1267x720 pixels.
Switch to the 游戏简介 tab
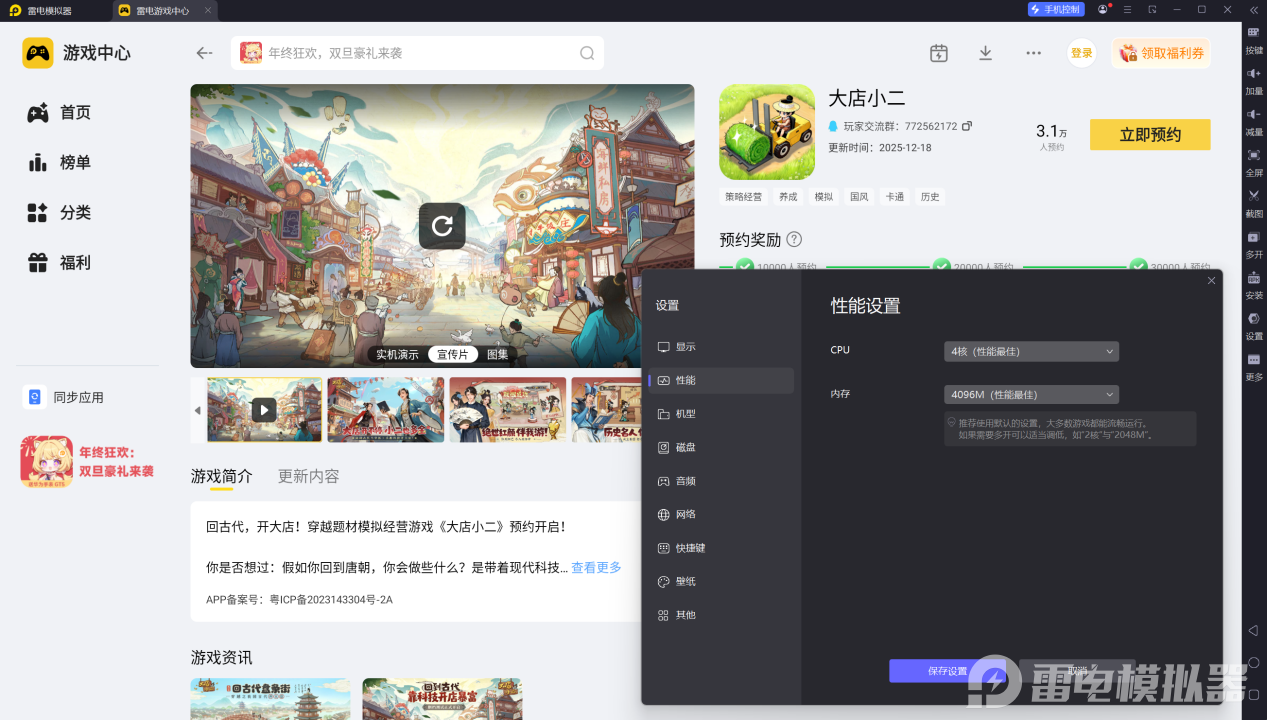pyautogui.click(x=222, y=476)
